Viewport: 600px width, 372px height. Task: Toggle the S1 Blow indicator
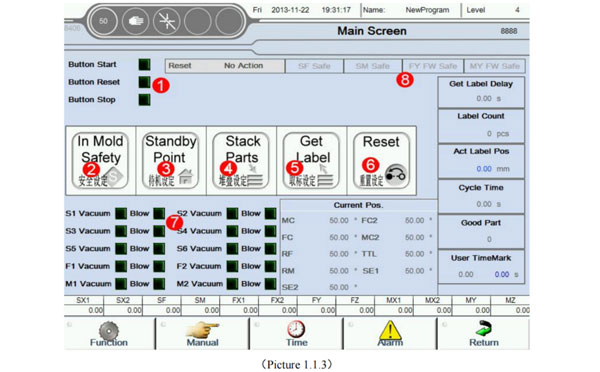159,214
